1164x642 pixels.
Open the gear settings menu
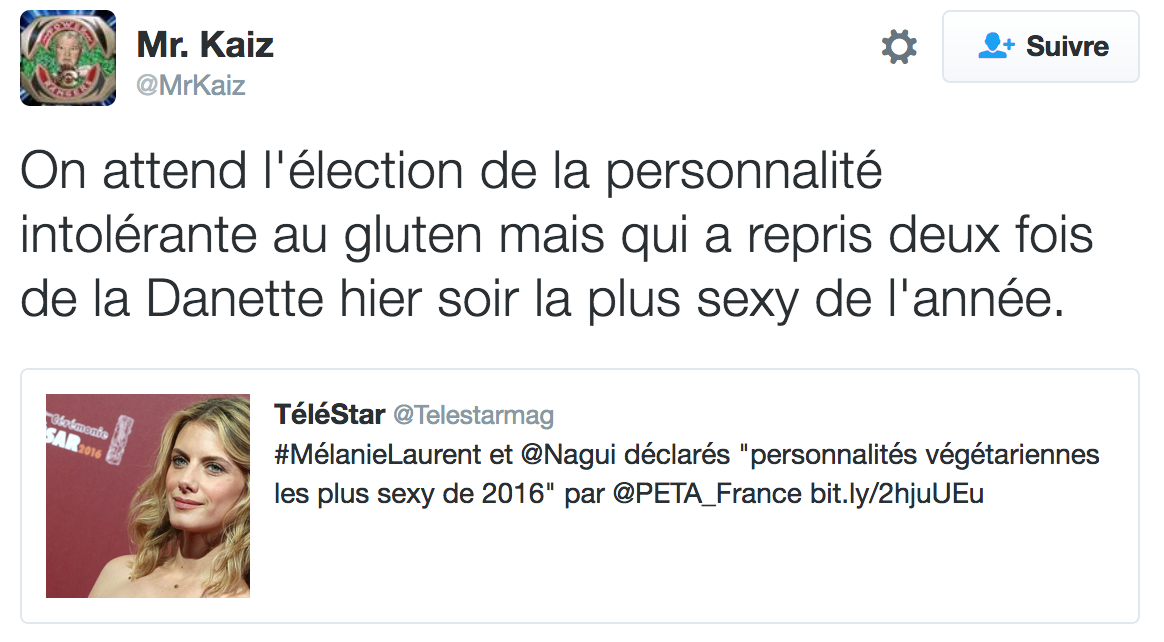(898, 47)
